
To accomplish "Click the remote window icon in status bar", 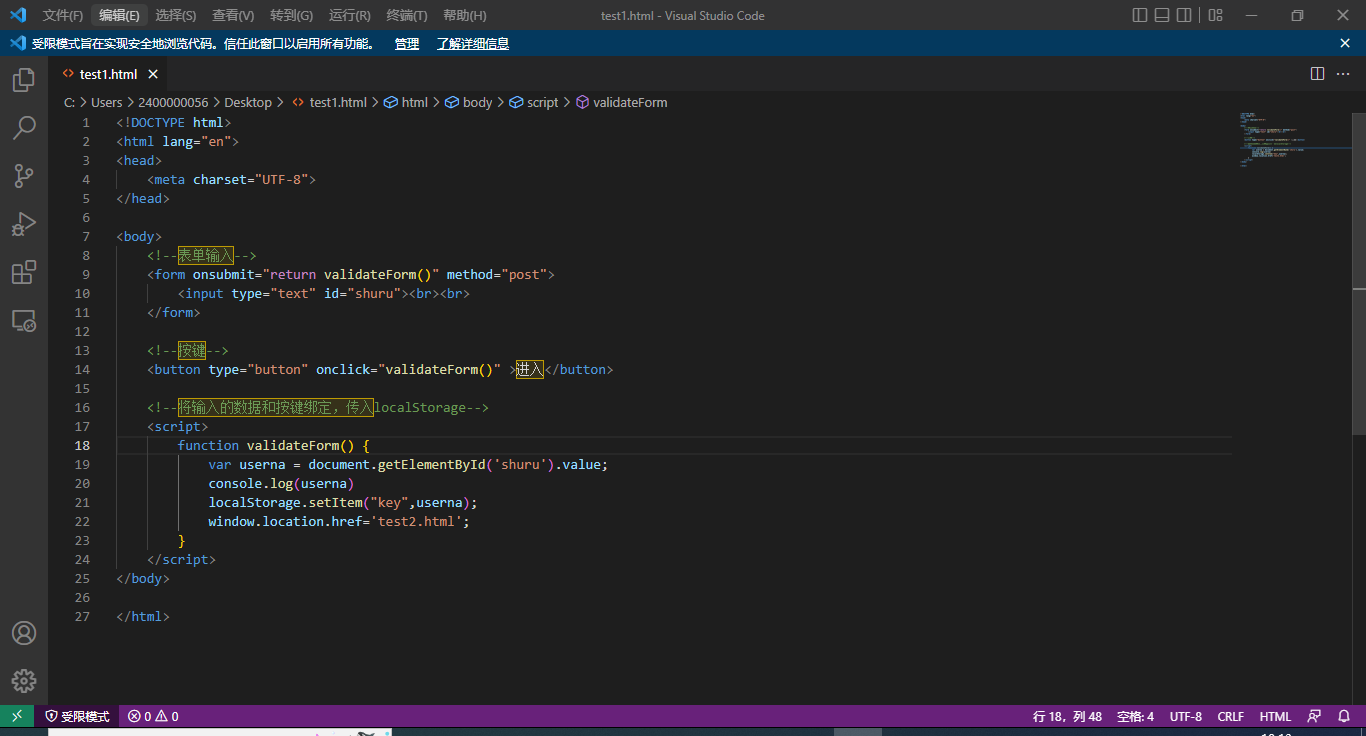I will click(x=17, y=716).
